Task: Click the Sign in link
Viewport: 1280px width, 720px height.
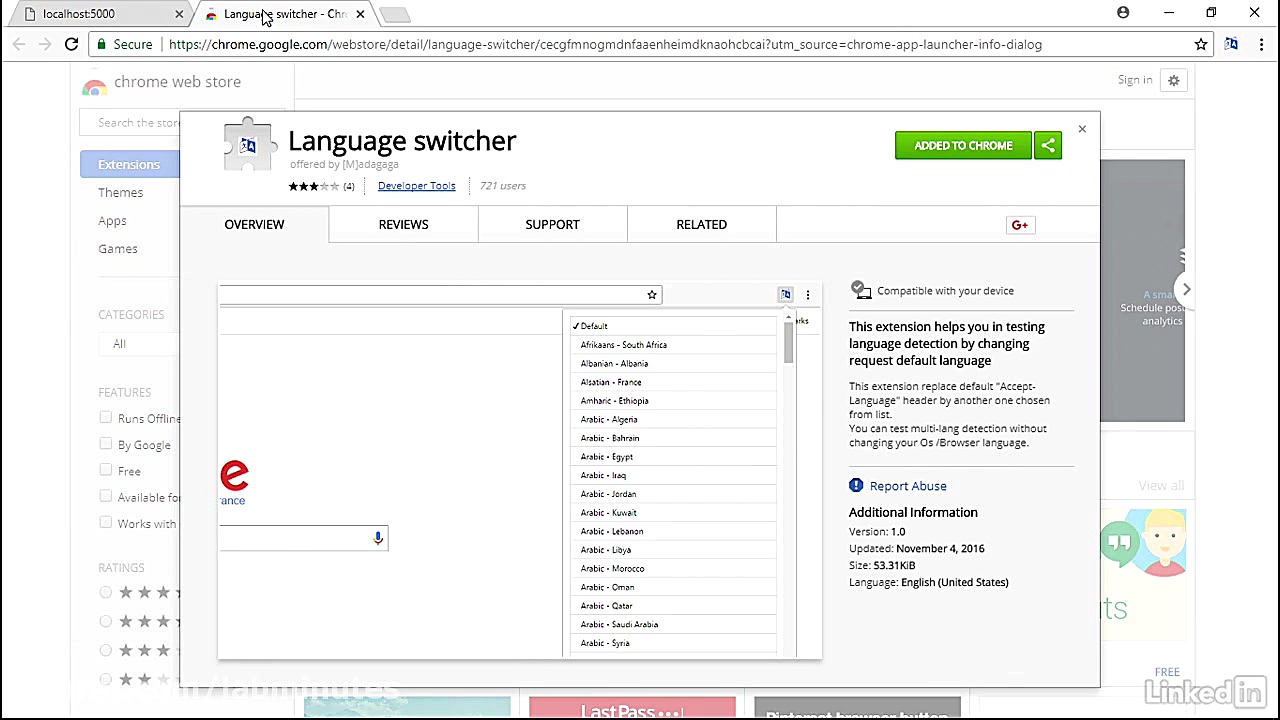Action: 1135,80
